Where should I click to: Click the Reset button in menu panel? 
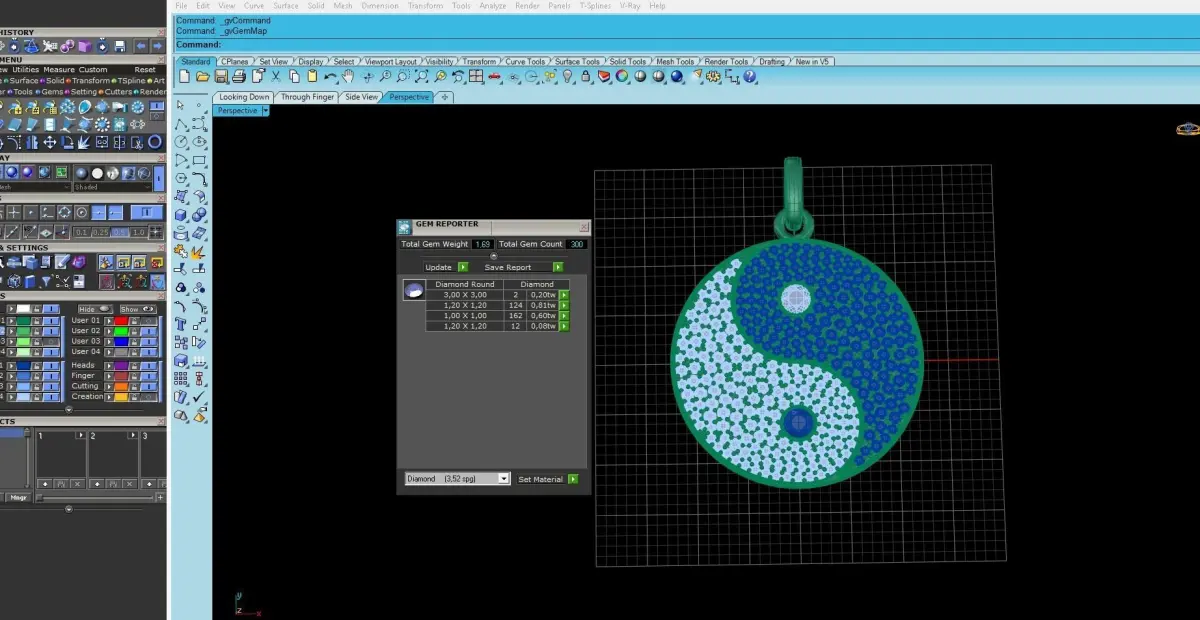(145, 70)
